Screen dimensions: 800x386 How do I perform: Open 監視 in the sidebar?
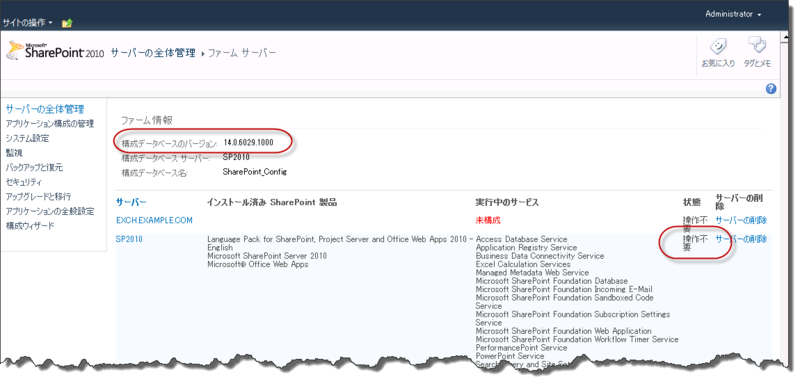14,152
